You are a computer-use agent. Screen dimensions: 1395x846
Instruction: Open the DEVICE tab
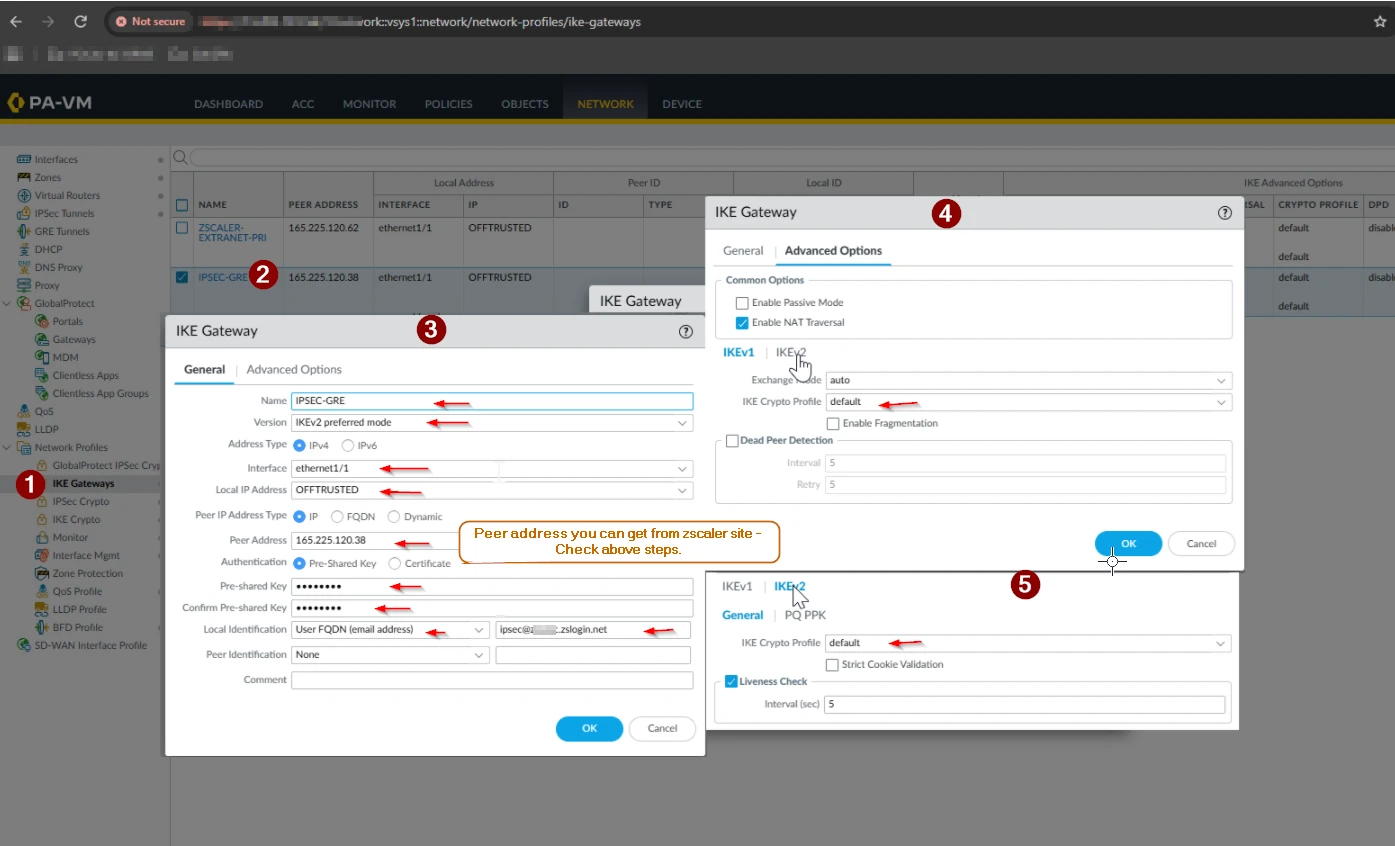pyautogui.click(x=682, y=104)
